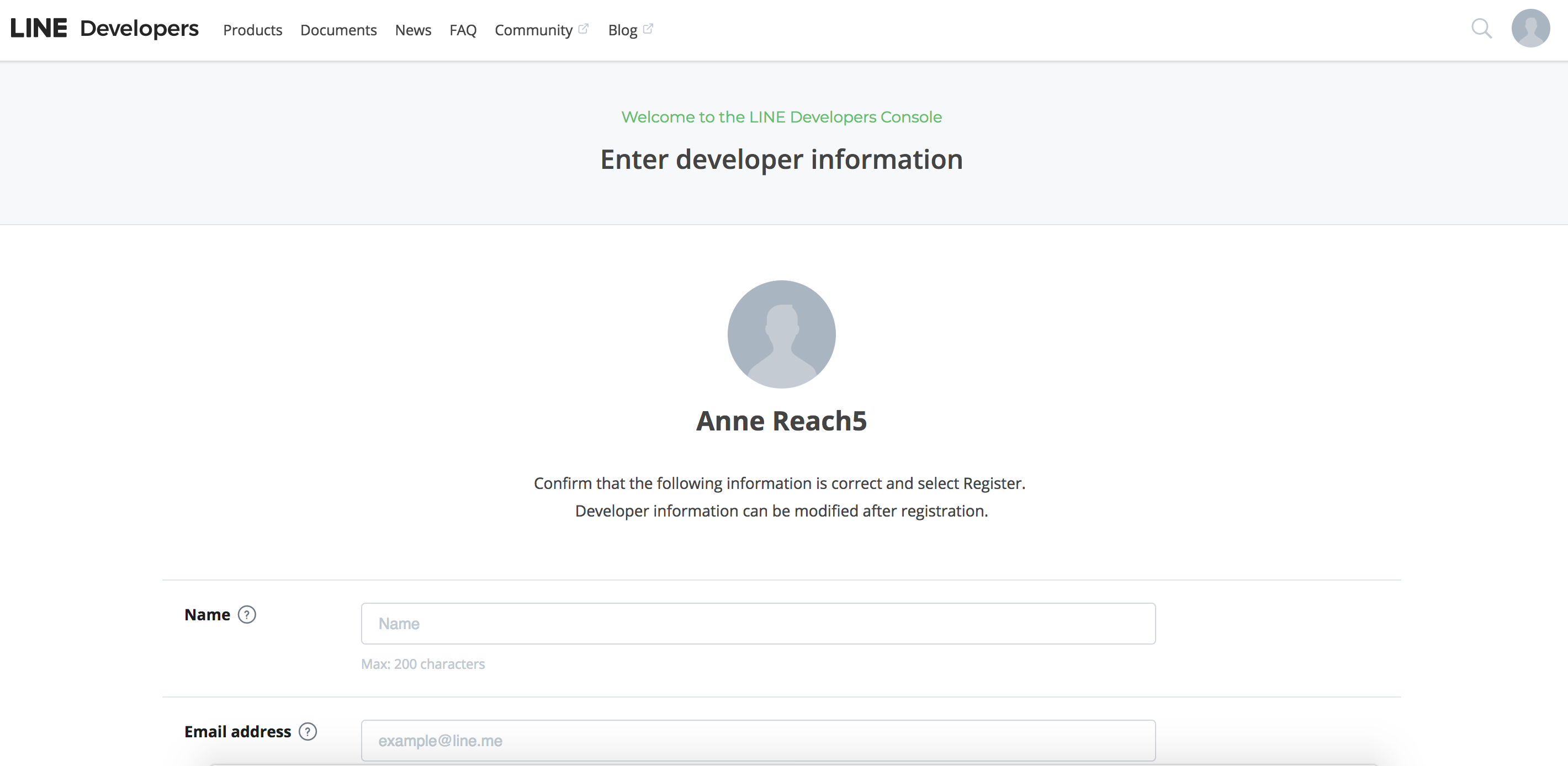Open the Community link
This screenshot has height=766, width=1568.
coord(533,30)
